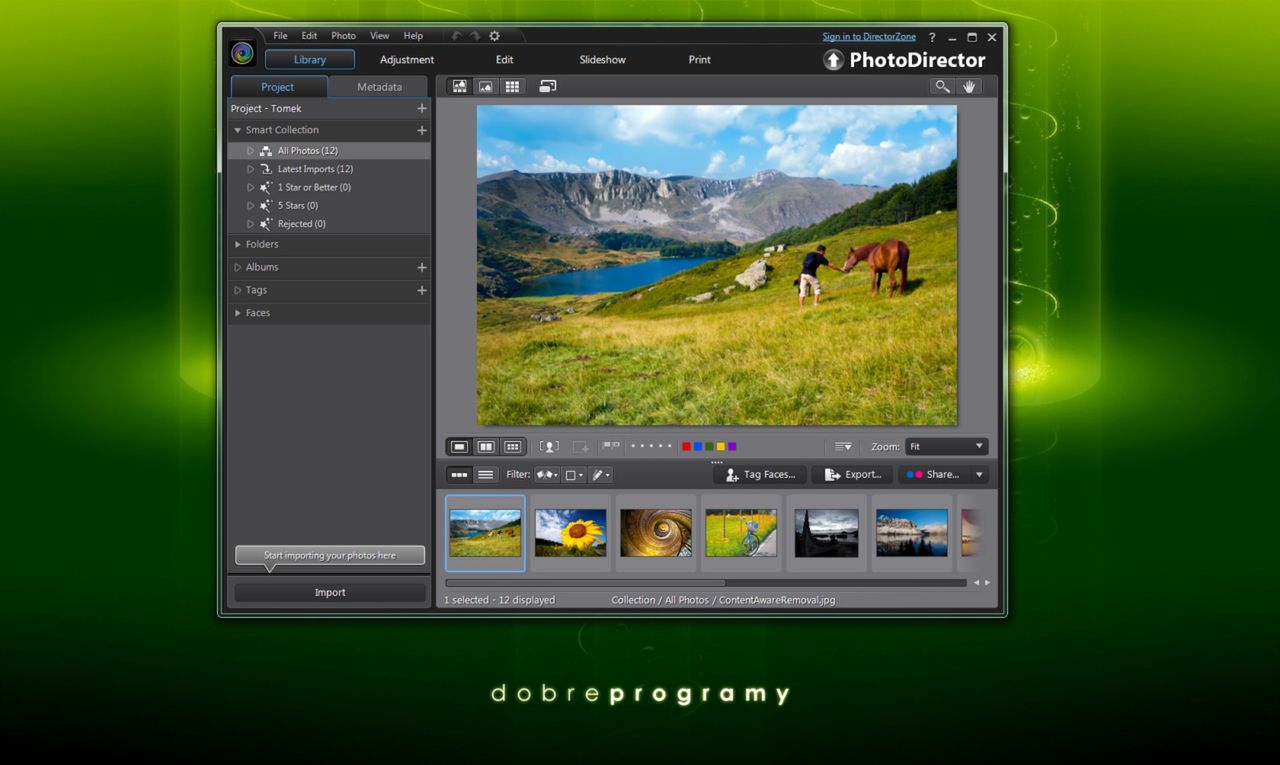Open the Zoom Fit dropdown
Screen dimensions: 1280x765
click(x=946, y=447)
